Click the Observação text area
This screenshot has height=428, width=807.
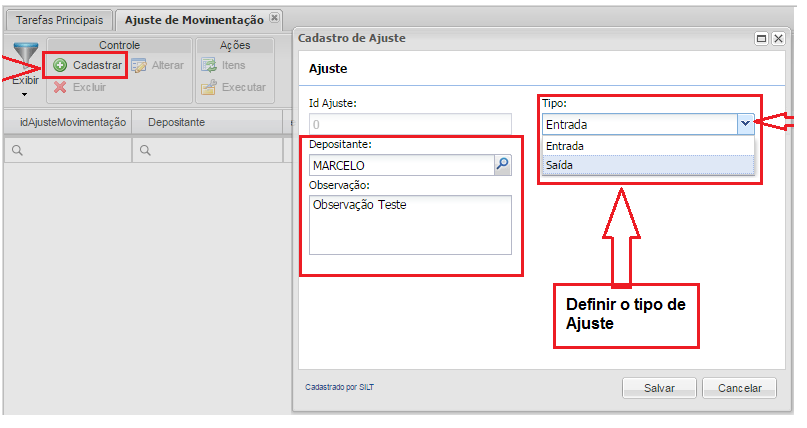(410, 225)
